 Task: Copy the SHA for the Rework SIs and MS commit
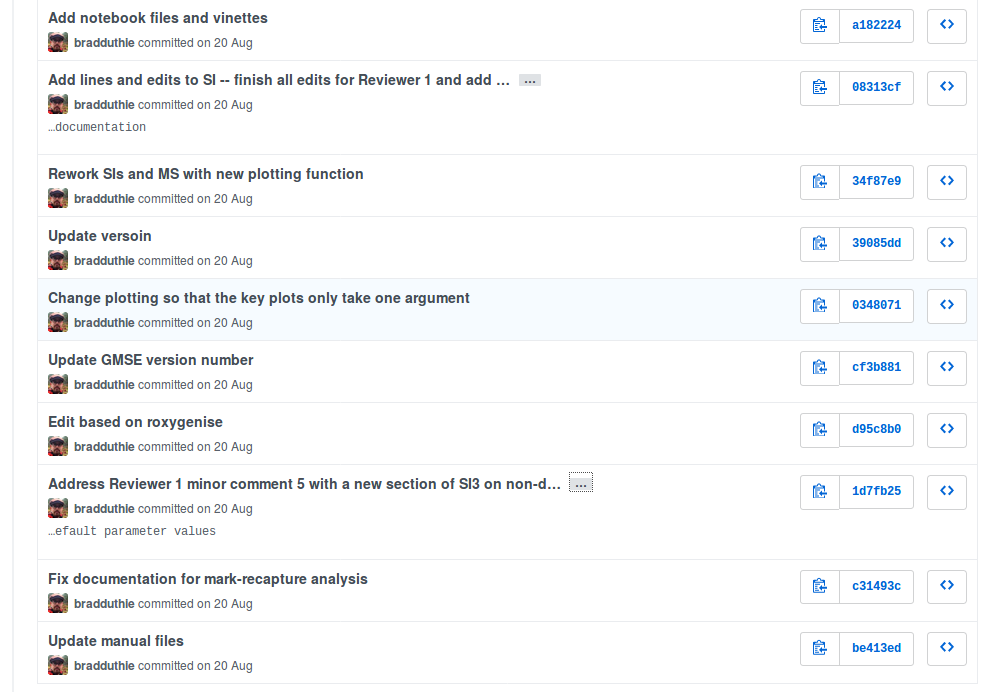pos(819,182)
